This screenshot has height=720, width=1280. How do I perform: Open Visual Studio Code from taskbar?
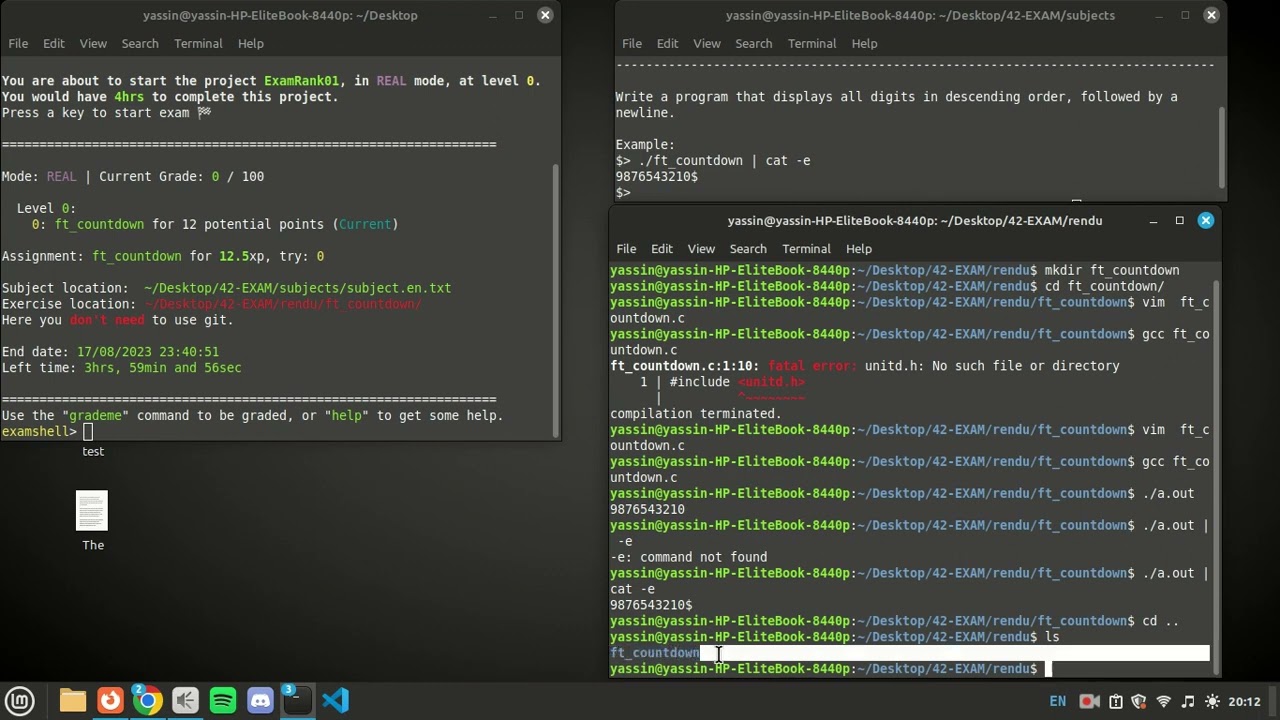(x=336, y=701)
